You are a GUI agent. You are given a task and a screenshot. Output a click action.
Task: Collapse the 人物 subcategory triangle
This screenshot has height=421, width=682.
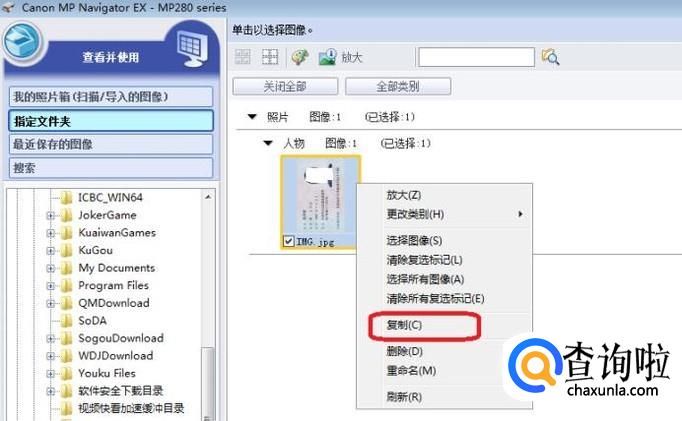coord(268,143)
